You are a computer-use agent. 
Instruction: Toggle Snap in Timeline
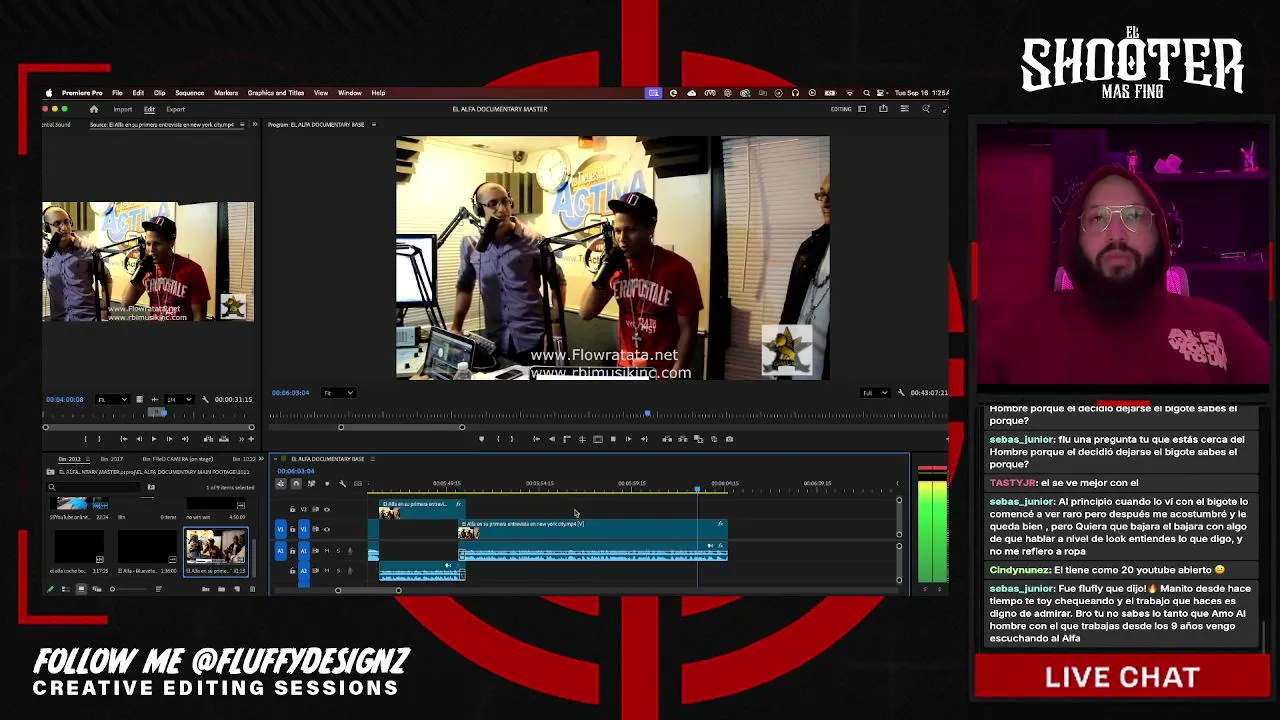(x=295, y=484)
